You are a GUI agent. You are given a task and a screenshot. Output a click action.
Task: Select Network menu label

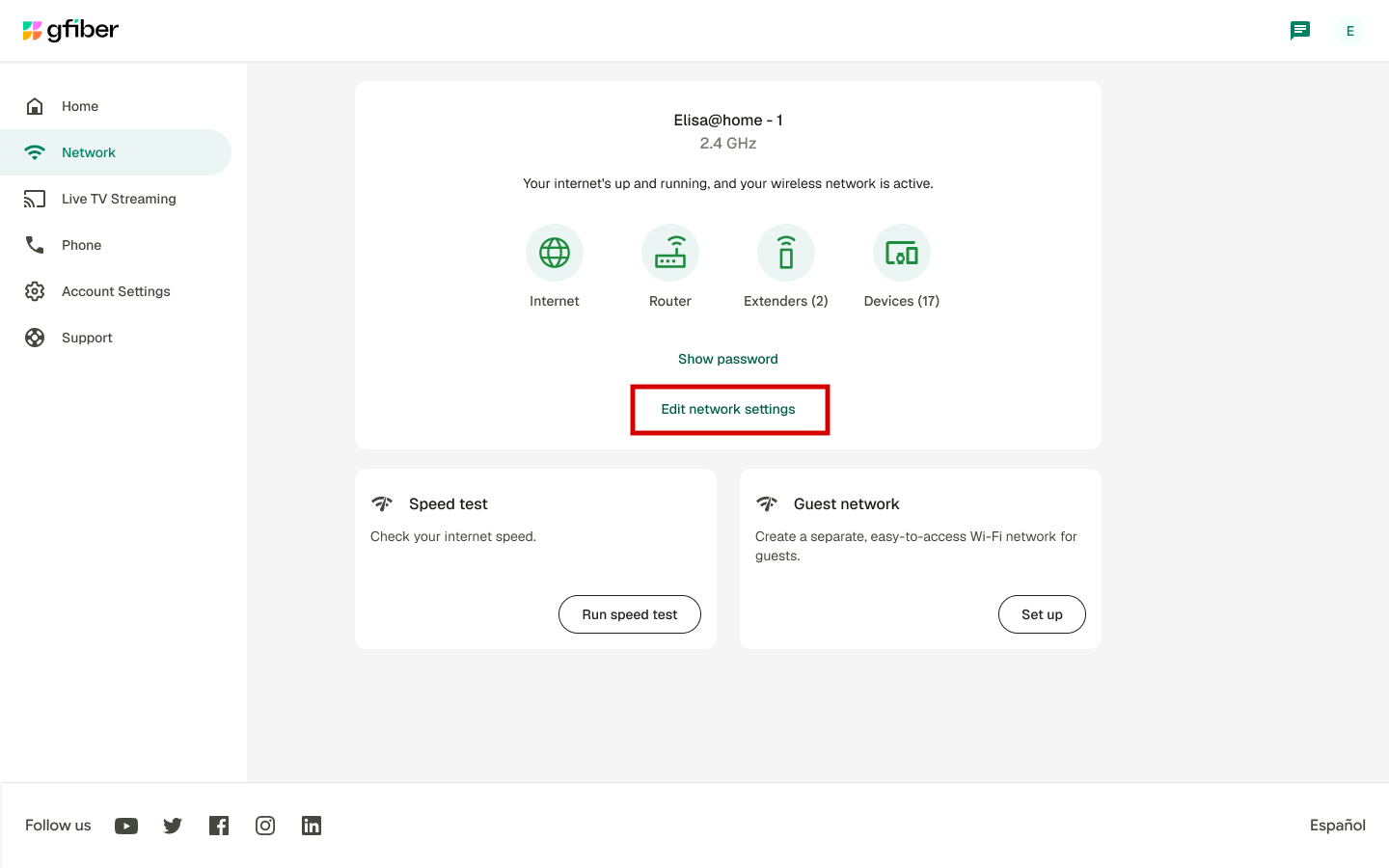(89, 152)
